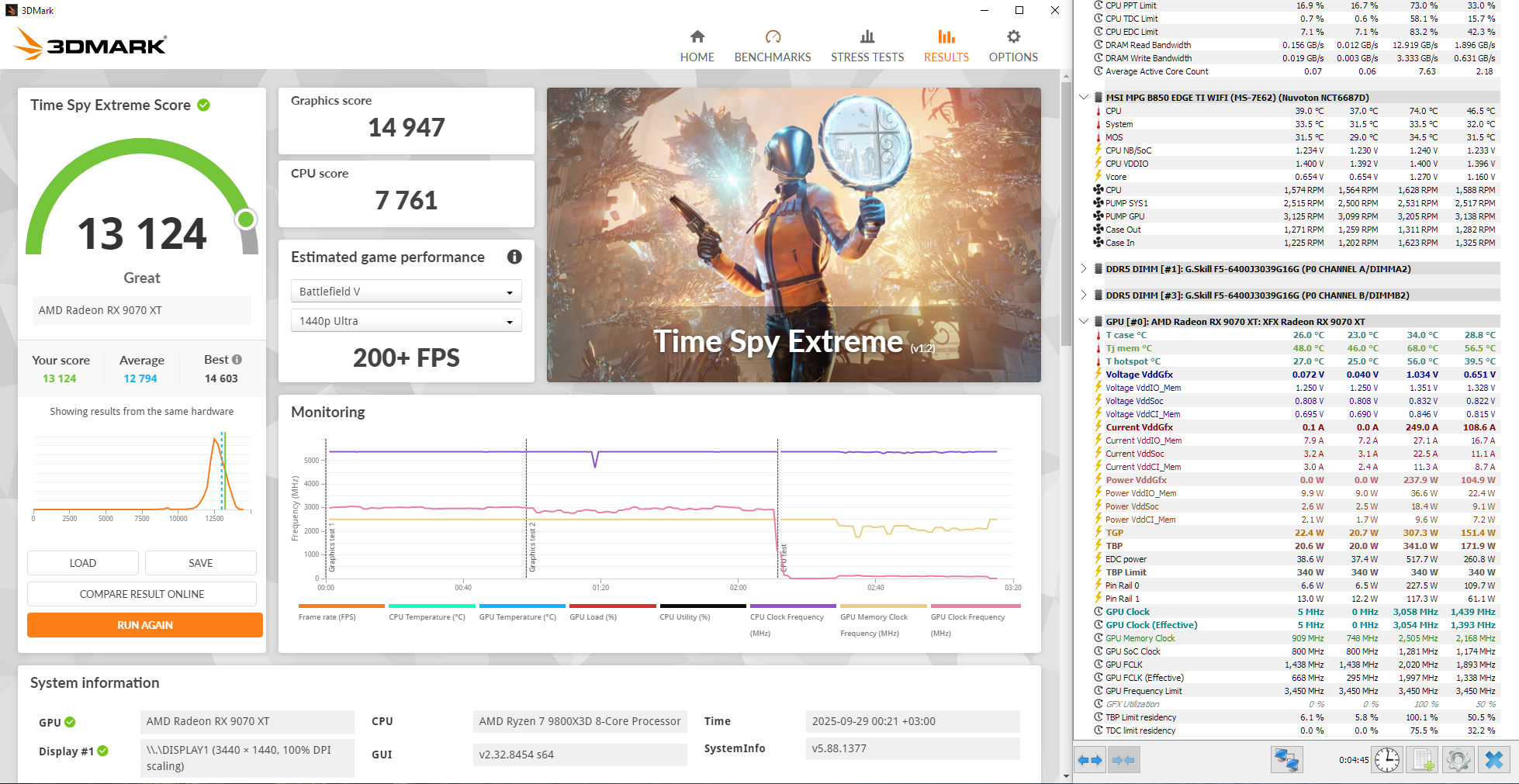Click HWiNFO expand columns double-arrow button
Image resolution: width=1519 pixels, height=784 pixels.
coord(1090,760)
